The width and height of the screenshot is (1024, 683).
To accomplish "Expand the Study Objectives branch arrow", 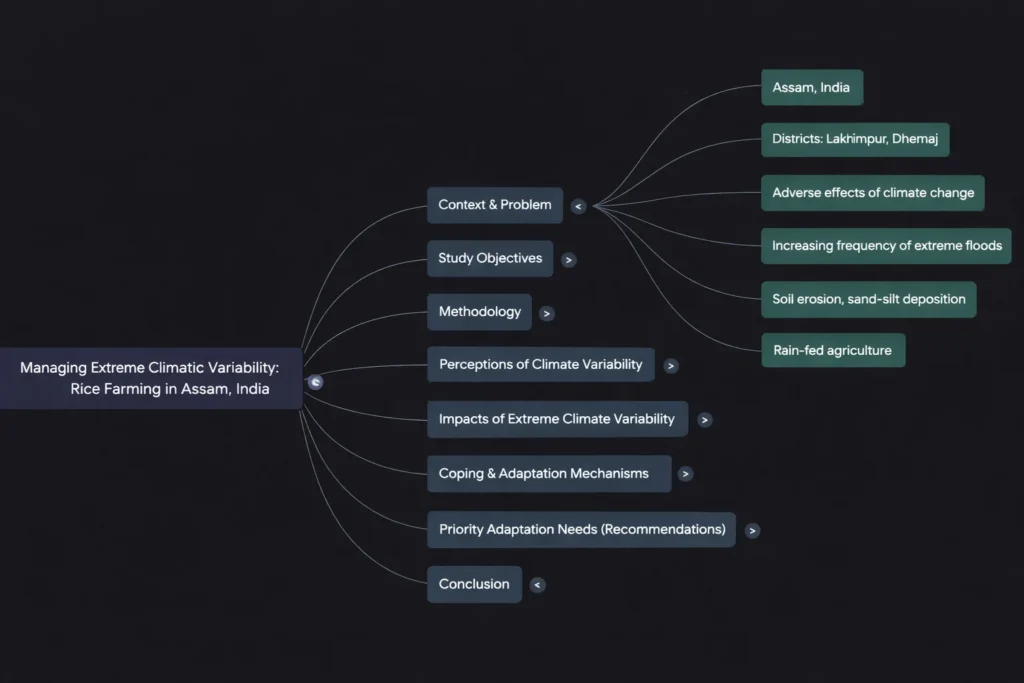I will (x=569, y=260).
